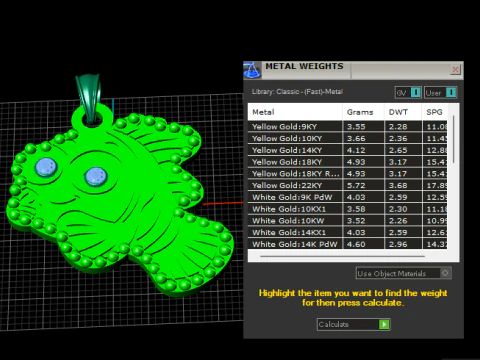Select the White Gold:14K PdW row
Screen dimensions: 480x360
tap(347, 244)
